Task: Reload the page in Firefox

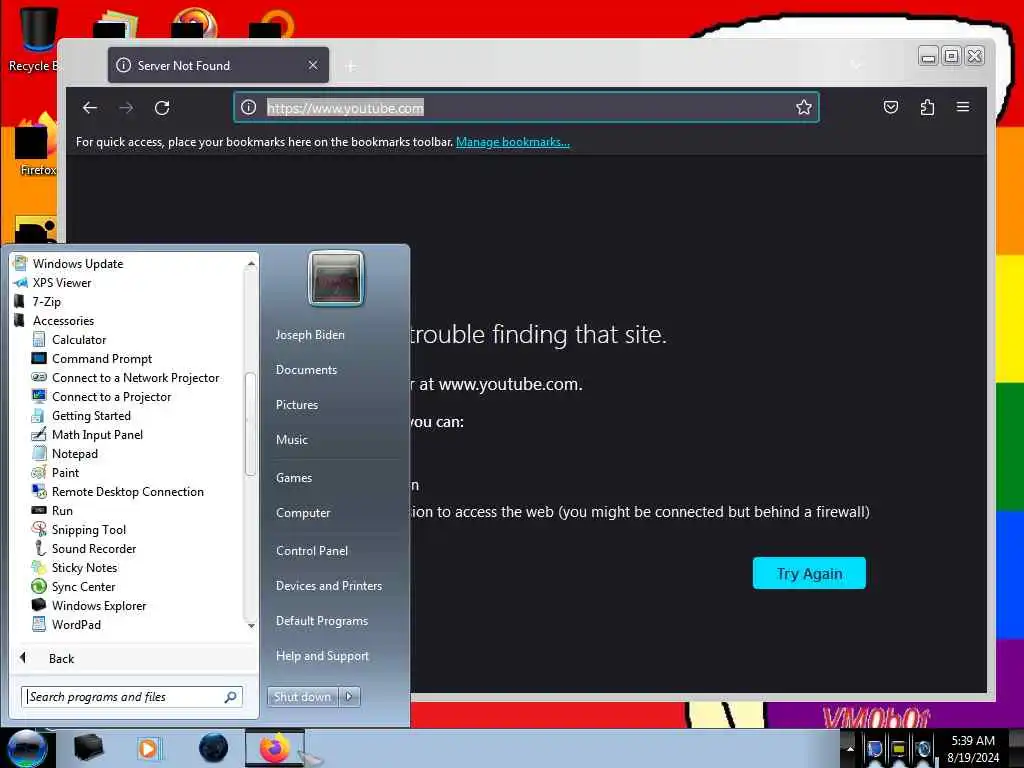Action: point(162,108)
